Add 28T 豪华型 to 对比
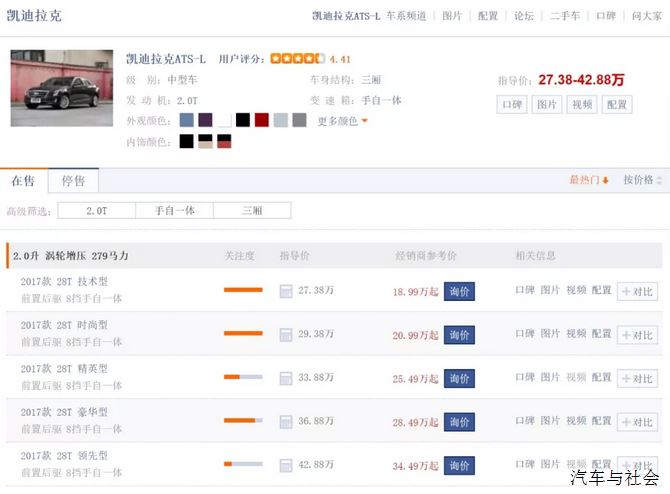Screen dimensions: 670x494 638,423
